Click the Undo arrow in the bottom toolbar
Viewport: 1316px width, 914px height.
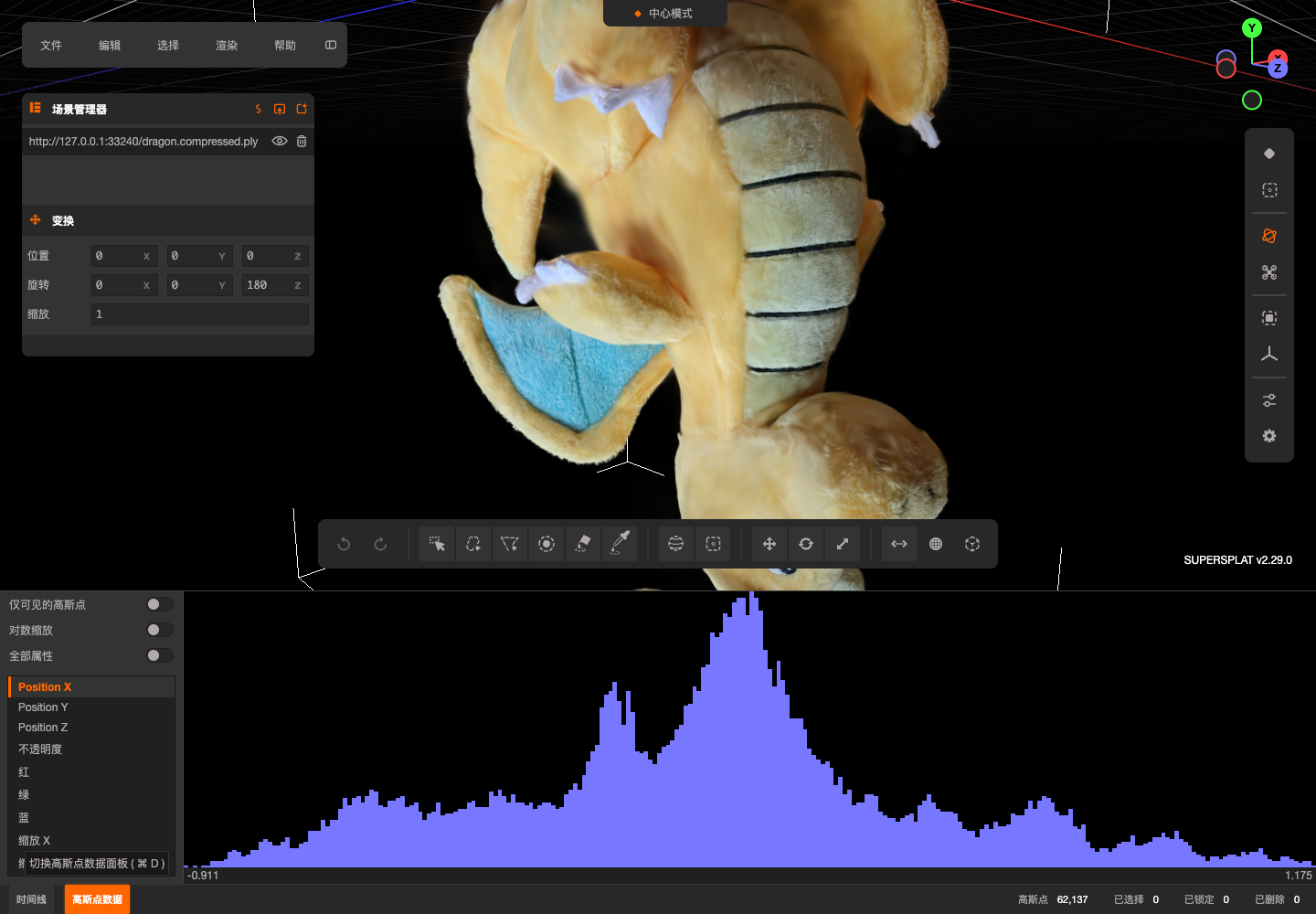pyautogui.click(x=345, y=544)
